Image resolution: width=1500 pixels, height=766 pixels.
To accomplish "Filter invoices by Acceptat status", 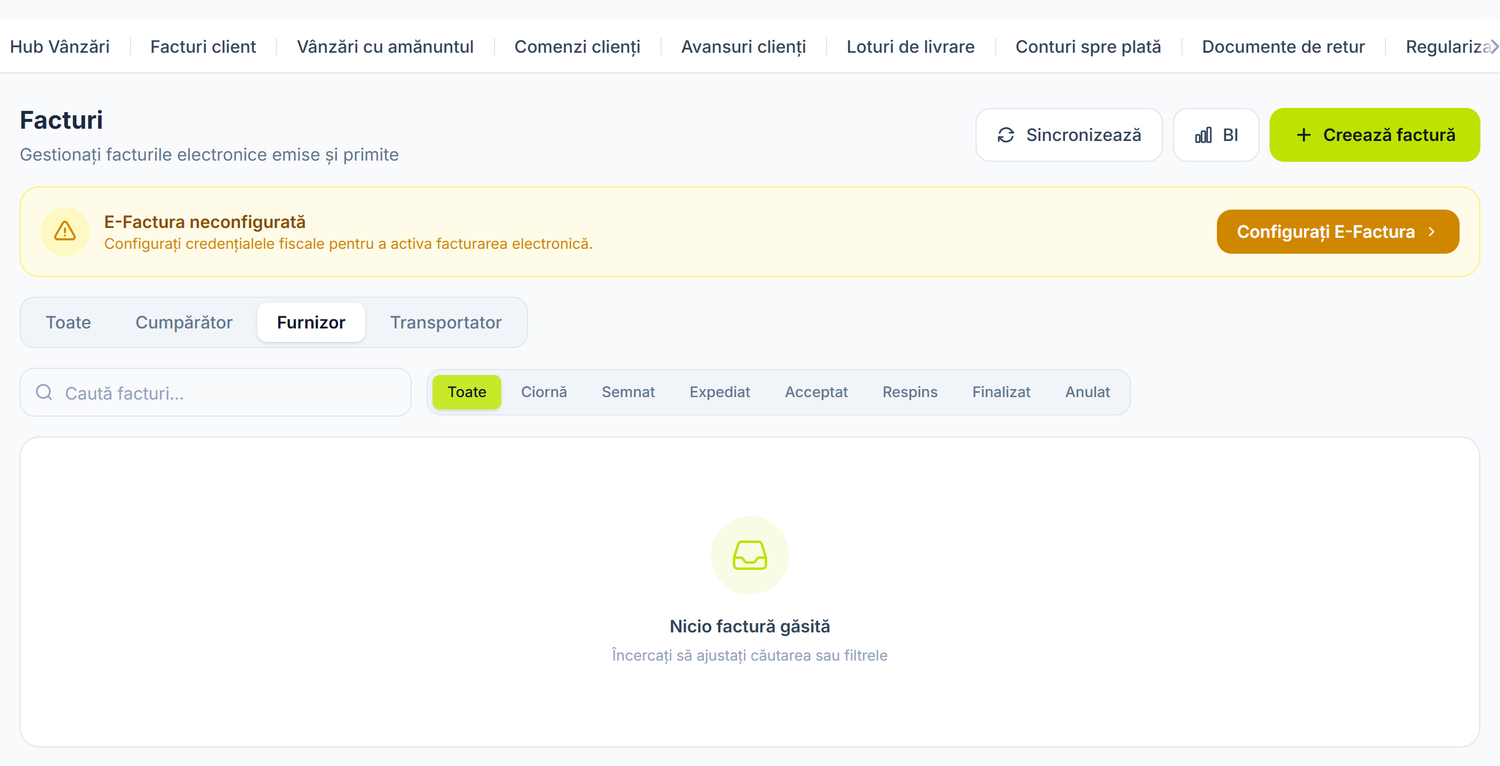I will click(816, 392).
